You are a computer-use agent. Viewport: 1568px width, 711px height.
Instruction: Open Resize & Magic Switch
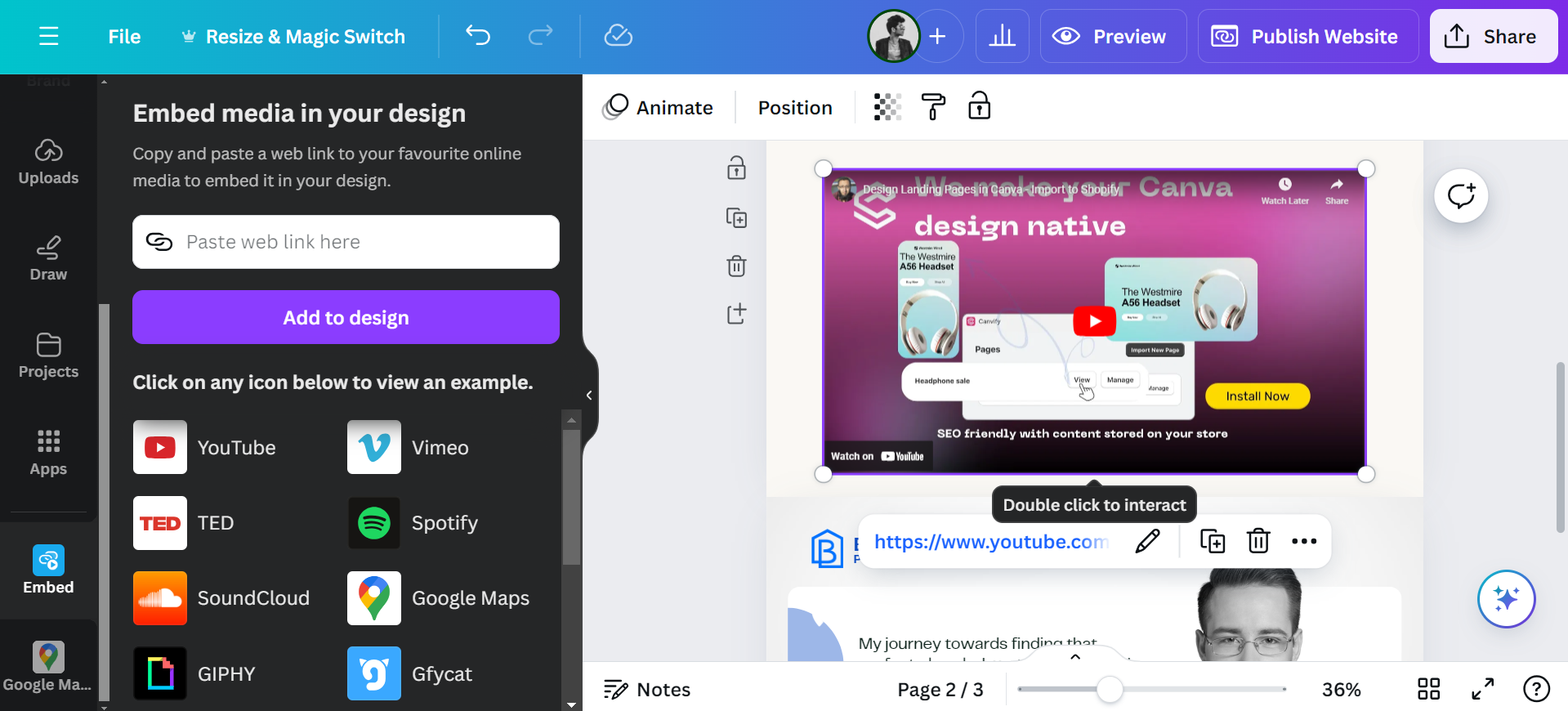[293, 37]
